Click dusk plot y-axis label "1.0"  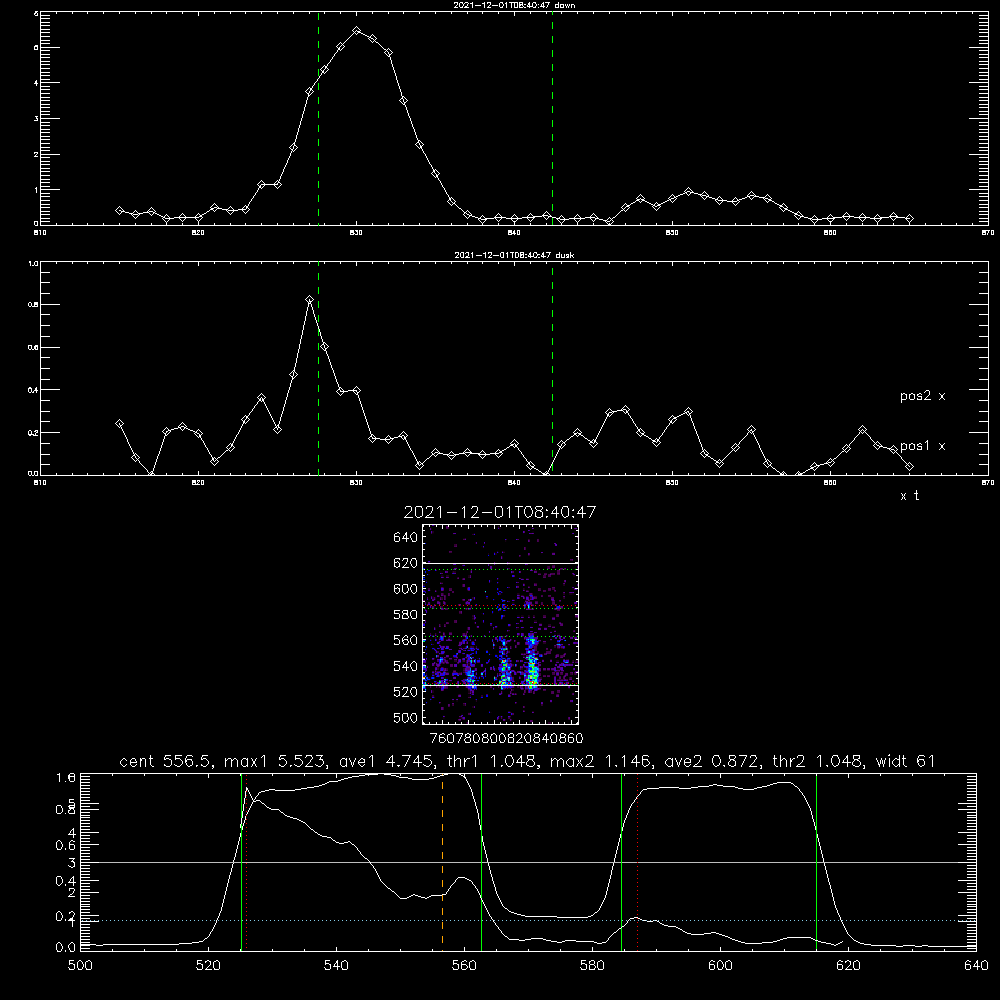pyautogui.click(x=33, y=263)
